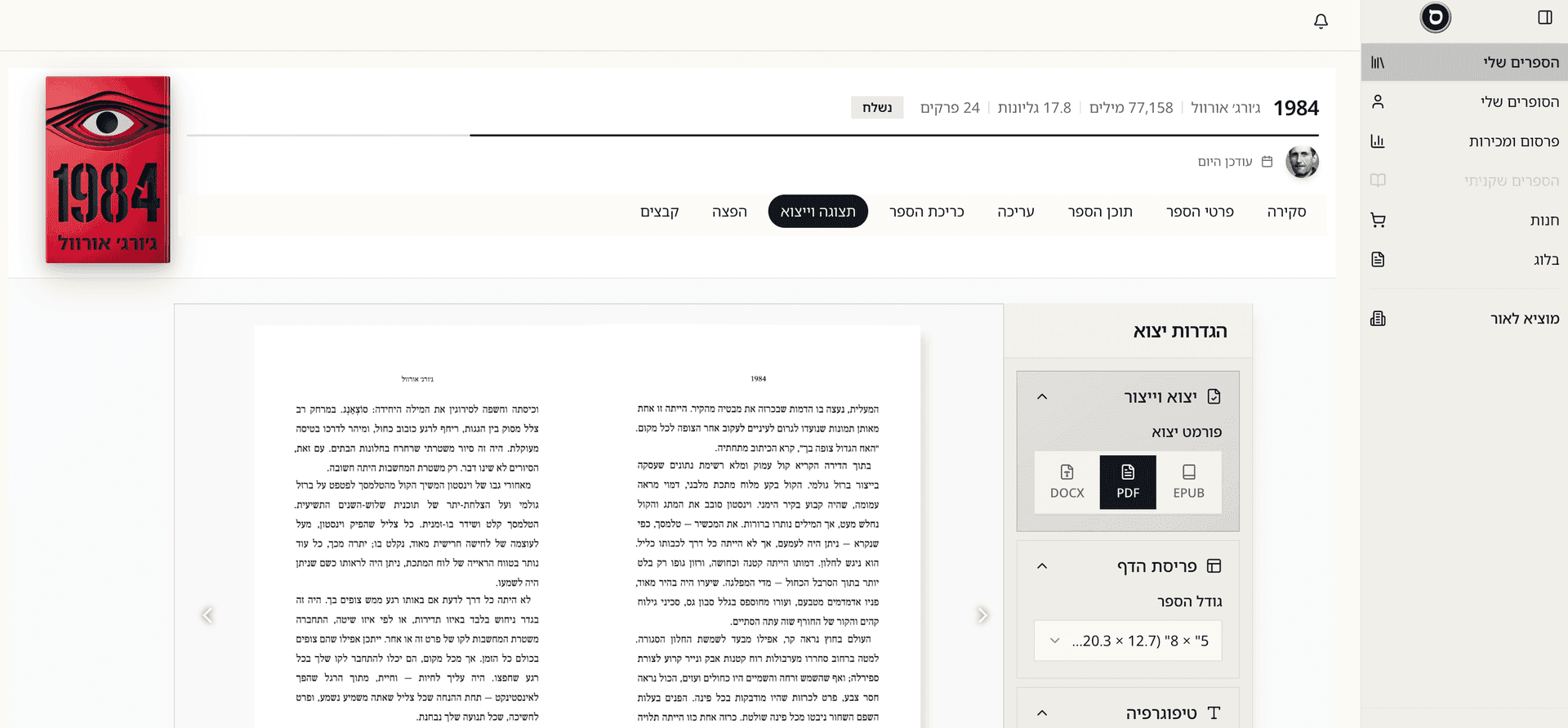This screenshot has width=1568, height=728.
Task: Click the calendar icon near עודכן היום
Action: click(1267, 162)
